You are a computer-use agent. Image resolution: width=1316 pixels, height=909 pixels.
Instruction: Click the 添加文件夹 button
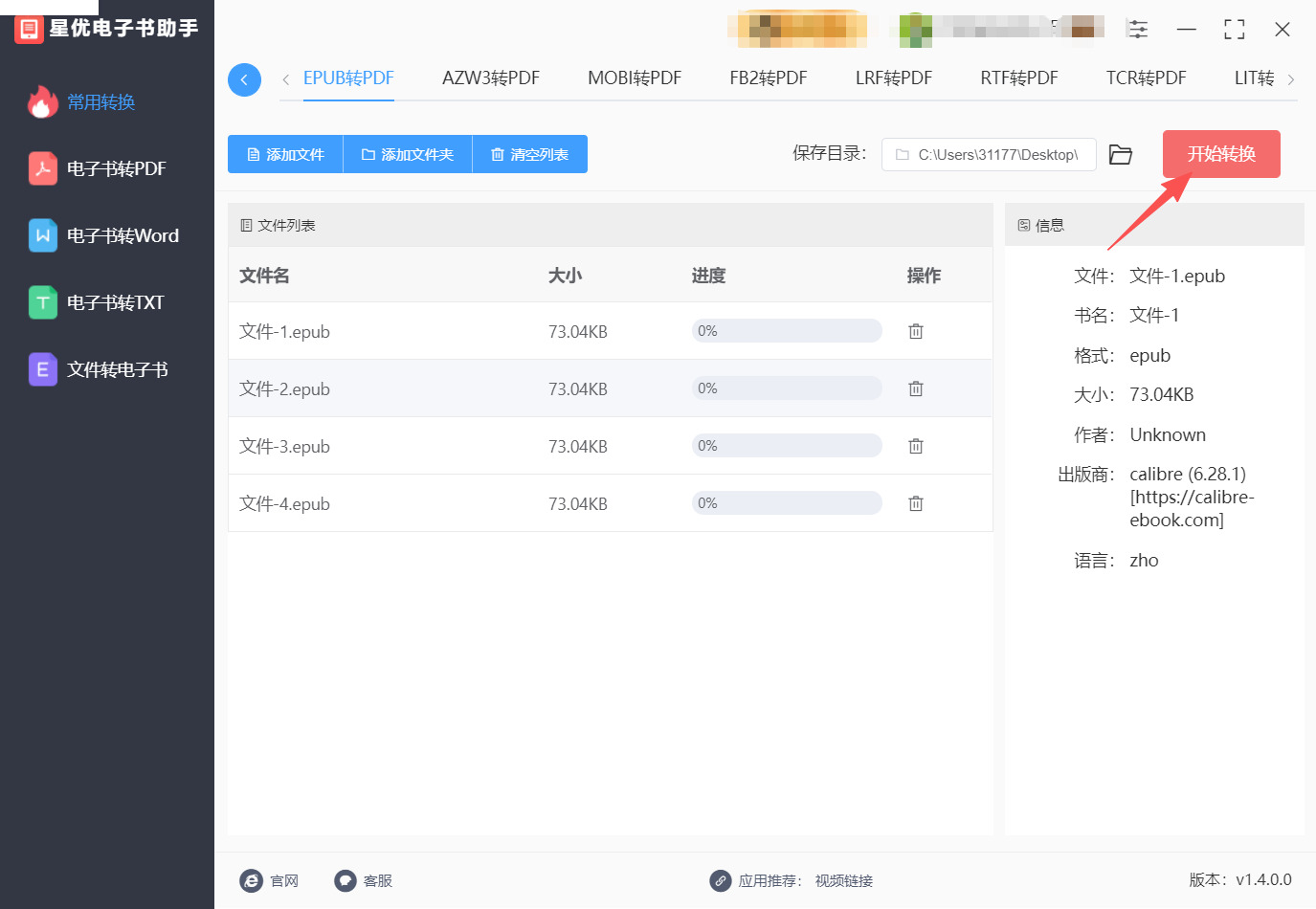pyautogui.click(x=408, y=154)
